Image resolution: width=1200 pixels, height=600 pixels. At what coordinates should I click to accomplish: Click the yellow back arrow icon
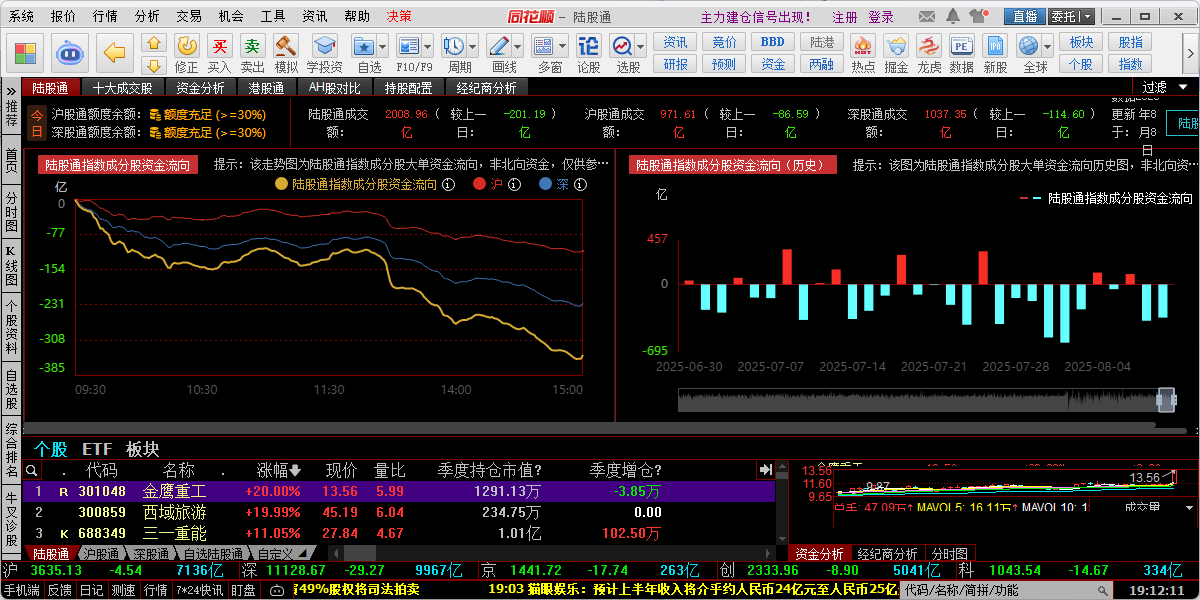(x=117, y=52)
